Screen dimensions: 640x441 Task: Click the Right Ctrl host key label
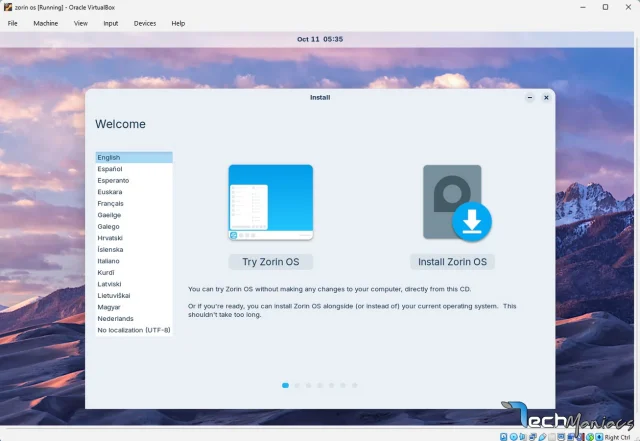click(618, 437)
